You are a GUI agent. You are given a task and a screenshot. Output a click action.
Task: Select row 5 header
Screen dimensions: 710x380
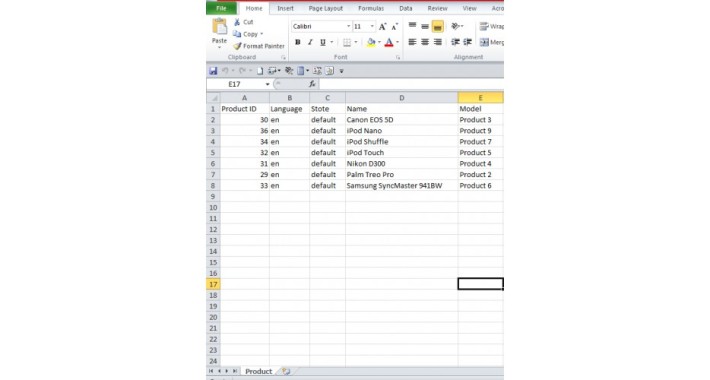(213, 153)
